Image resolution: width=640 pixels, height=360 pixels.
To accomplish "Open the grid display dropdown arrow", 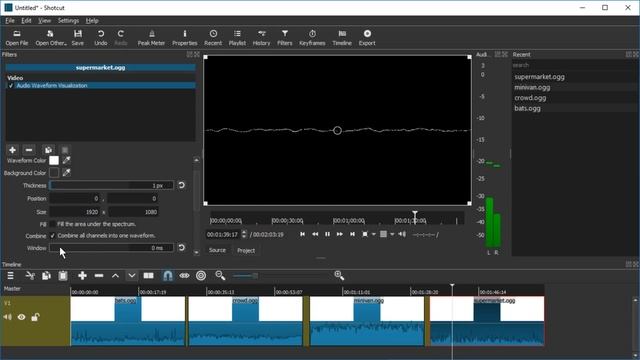I will pos(392,234).
